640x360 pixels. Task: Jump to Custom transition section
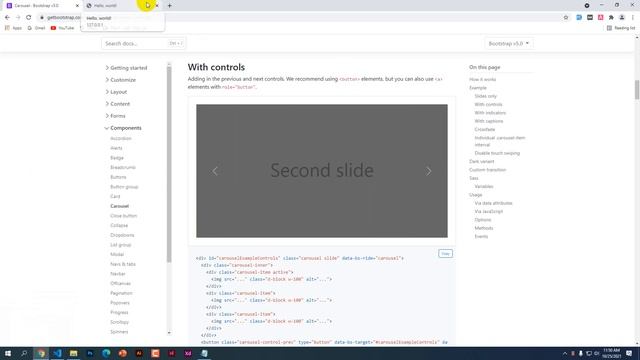[x=487, y=170]
